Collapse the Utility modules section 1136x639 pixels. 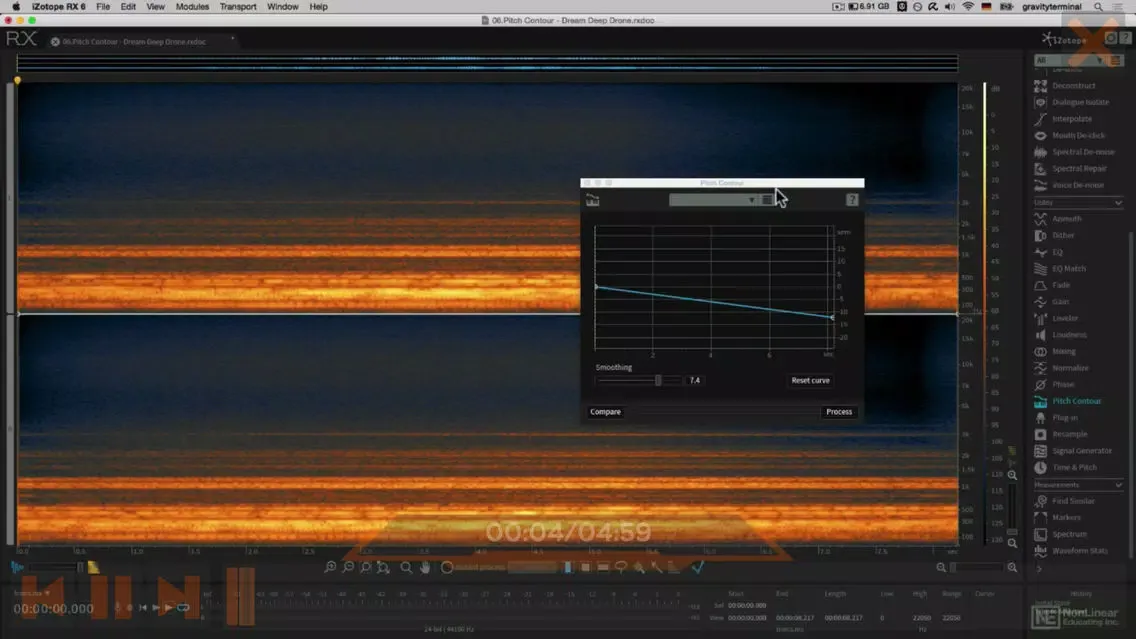(1118, 203)
